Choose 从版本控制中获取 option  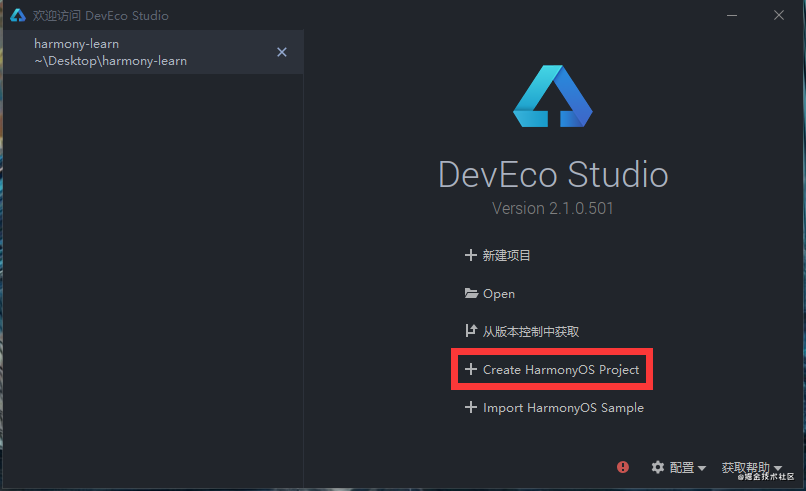pyautogui.click(x=522, y=332)
